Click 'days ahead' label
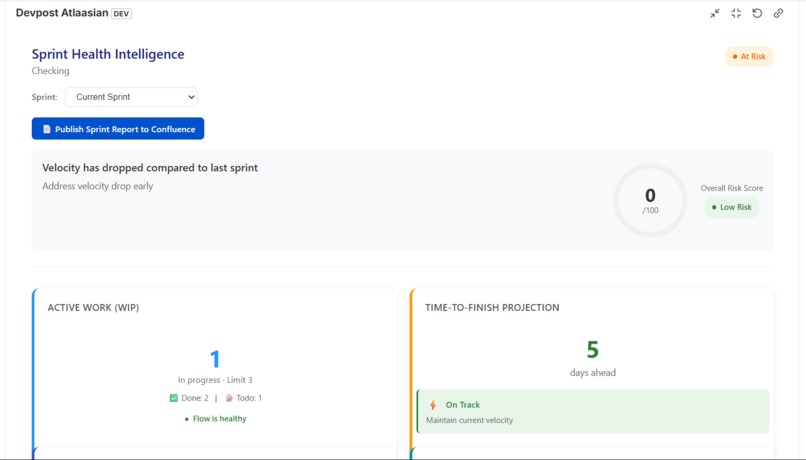Image resolution: width=806 pixels, height=460 pixels. [x=593, y=373]
